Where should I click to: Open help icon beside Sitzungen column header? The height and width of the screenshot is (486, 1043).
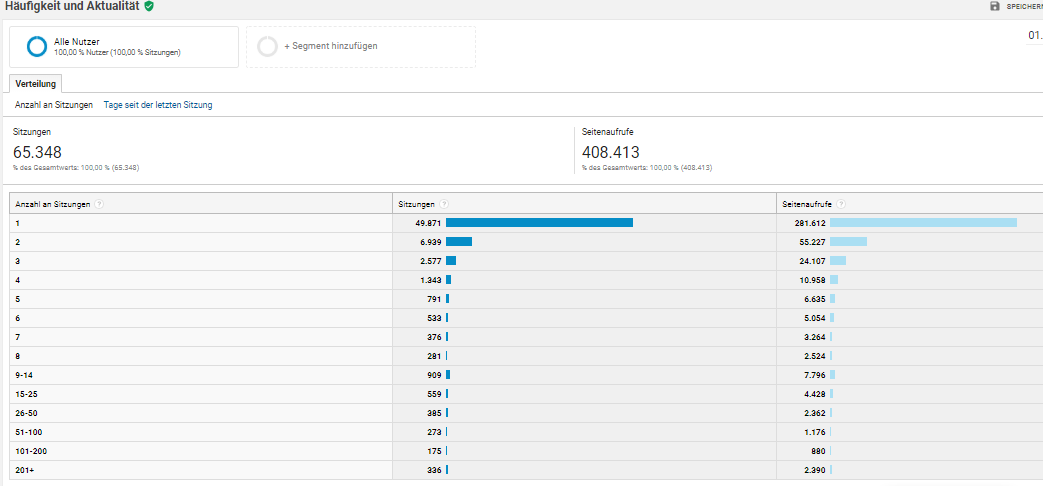click(x=444, y=204)
